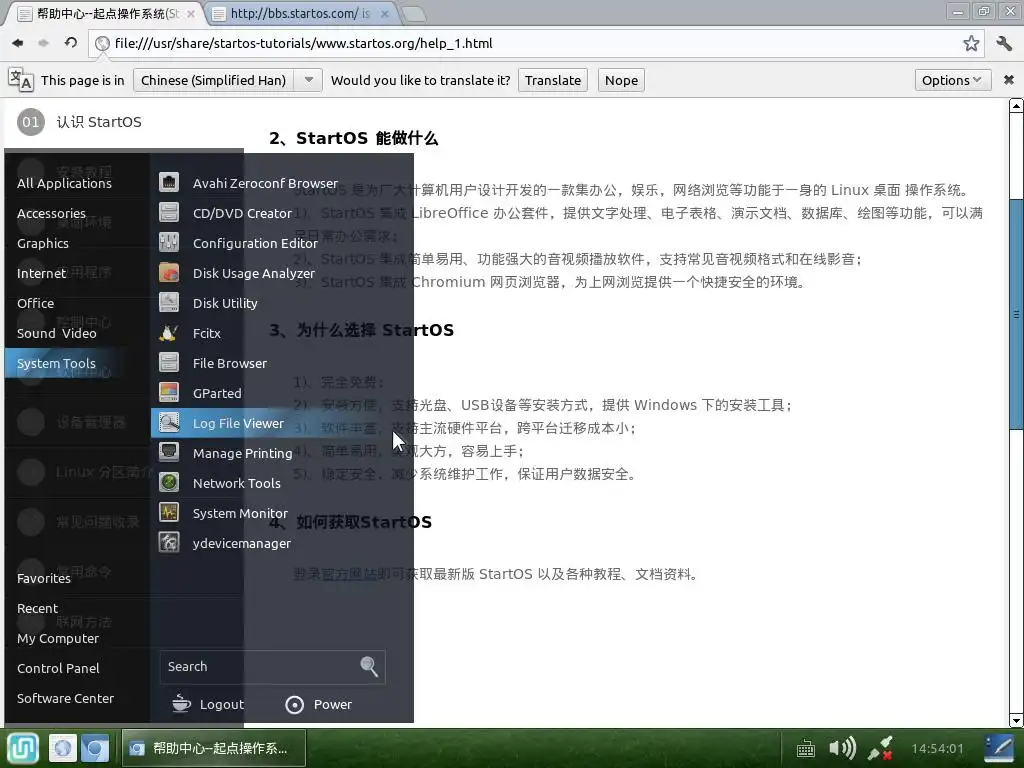Launch the GParted icon
Screen dimensions: 1024x768
coord(168,392)
